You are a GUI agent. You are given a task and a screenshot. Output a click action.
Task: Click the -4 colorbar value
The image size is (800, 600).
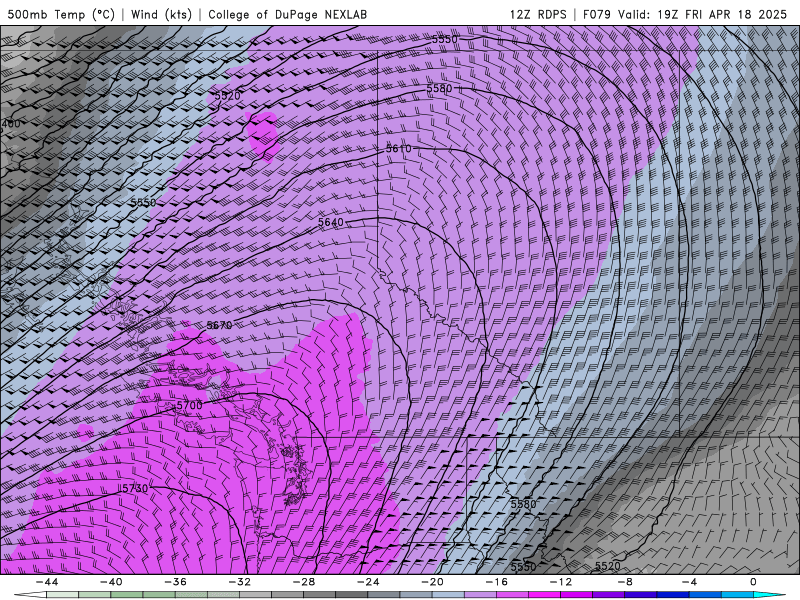pyautogui.click(x=689, y=582)
